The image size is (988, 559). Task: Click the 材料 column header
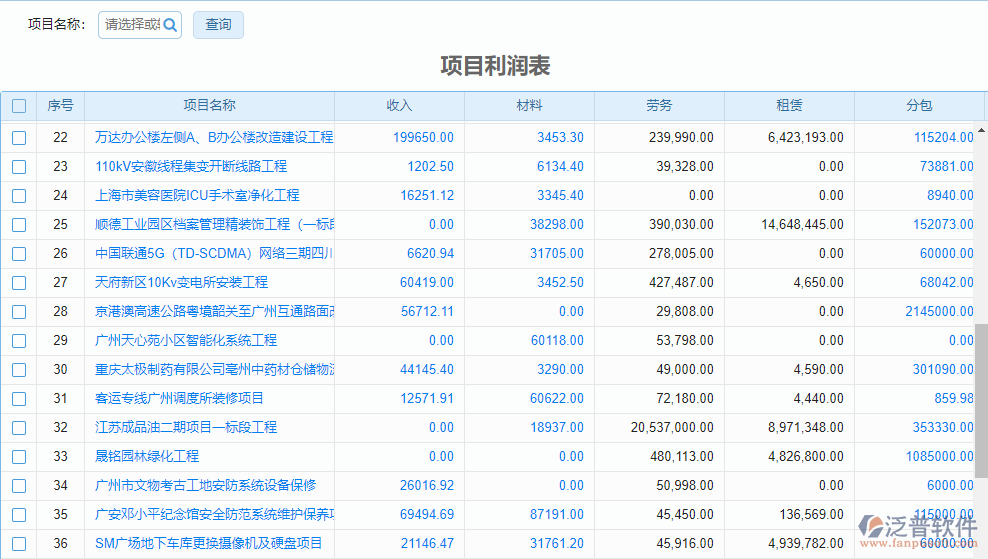tap(529, 106)
